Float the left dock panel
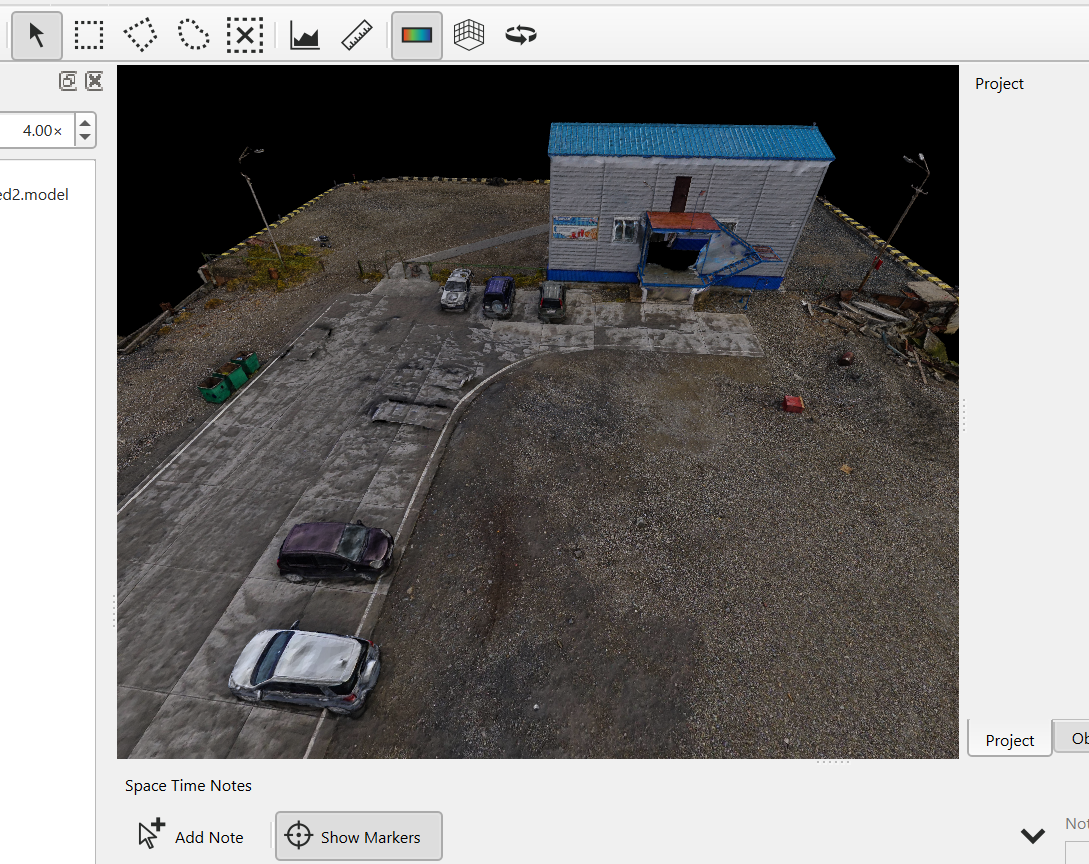The width and height of the screenshot is (1089, 864). 68,82
